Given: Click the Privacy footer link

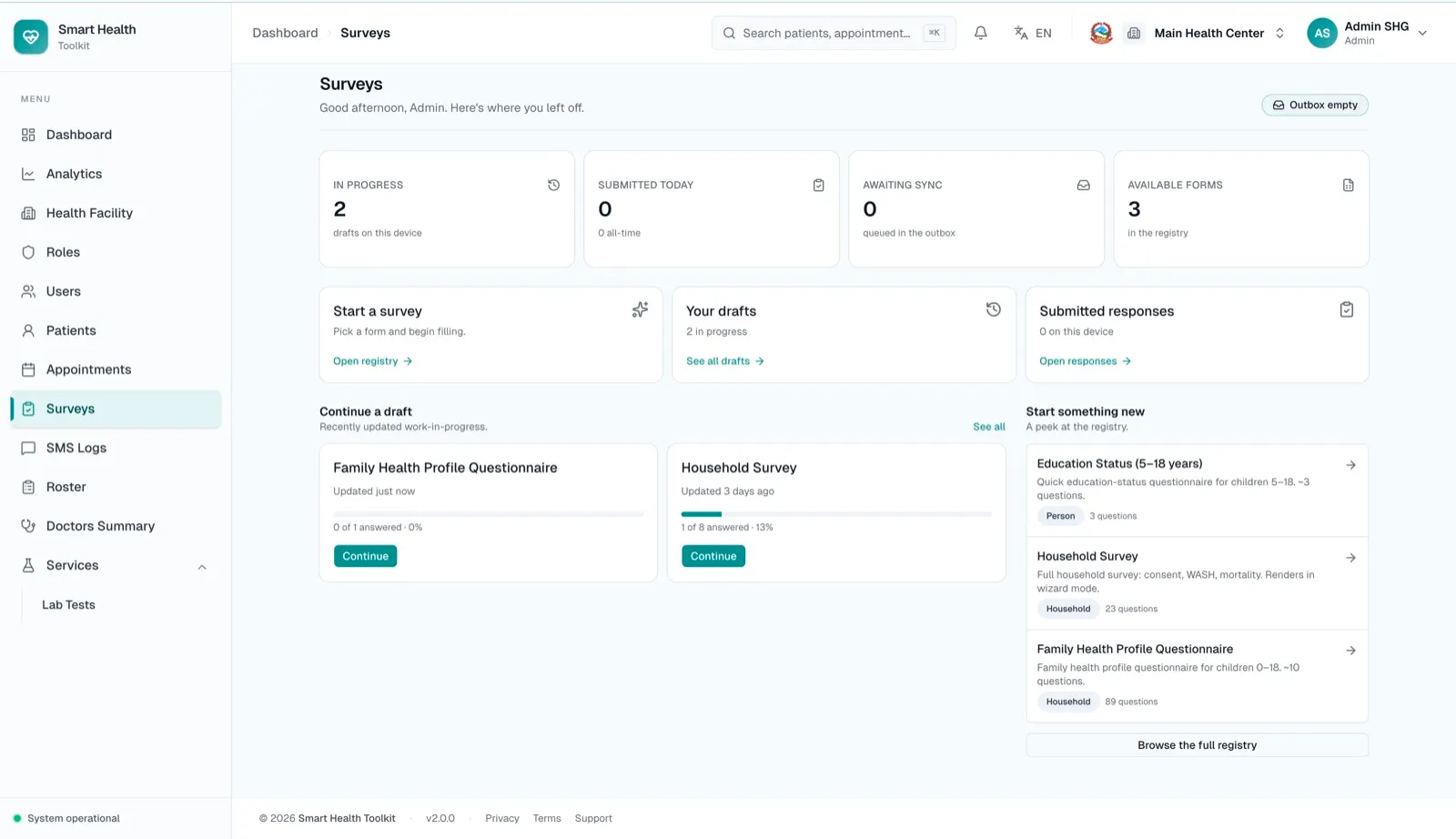Looking at the screenshot, I should click(x=502, y=818).
